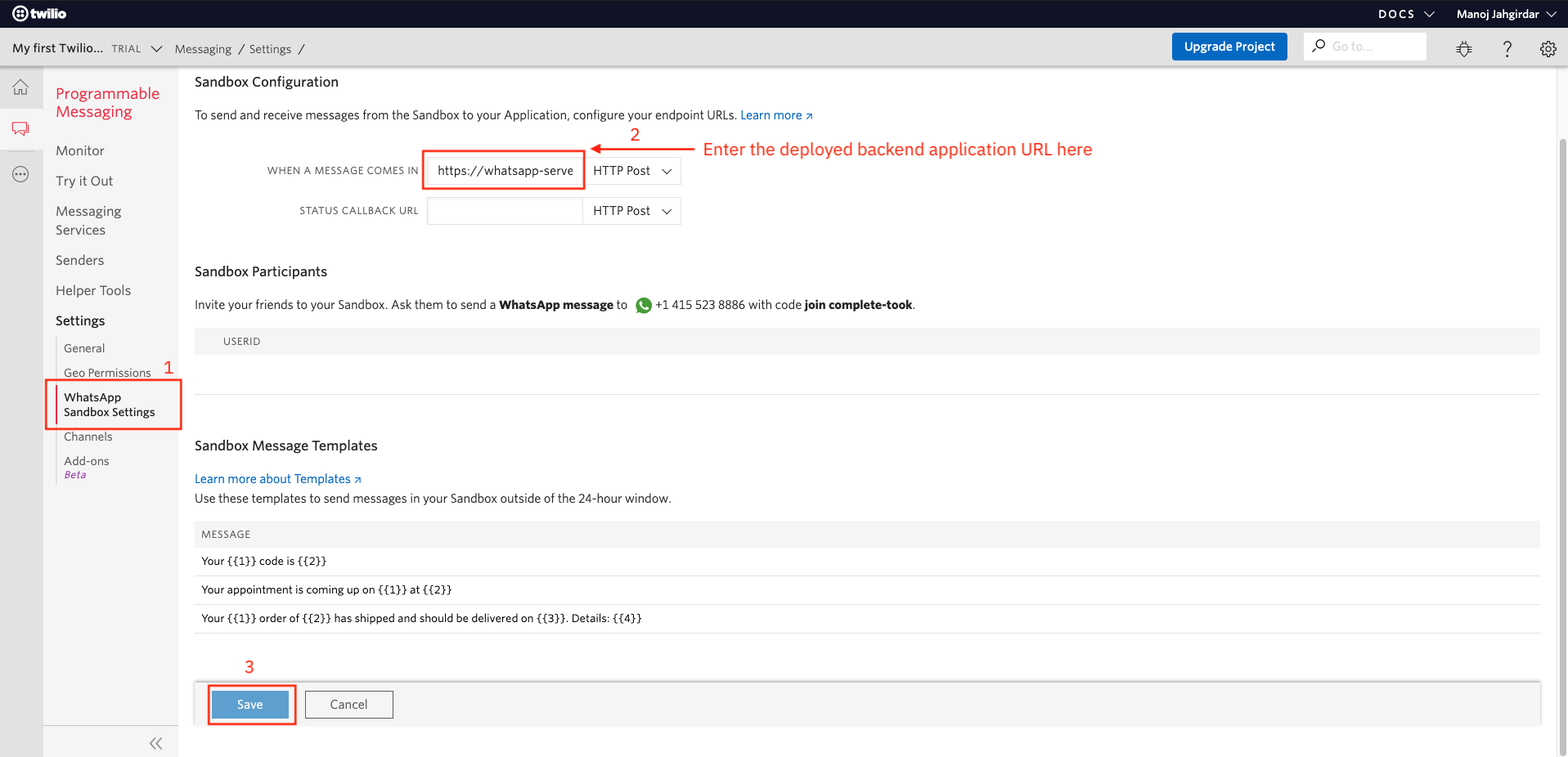Open the Senders section
The height and width of the screenshot is (757, 1568).
point(79,260)
